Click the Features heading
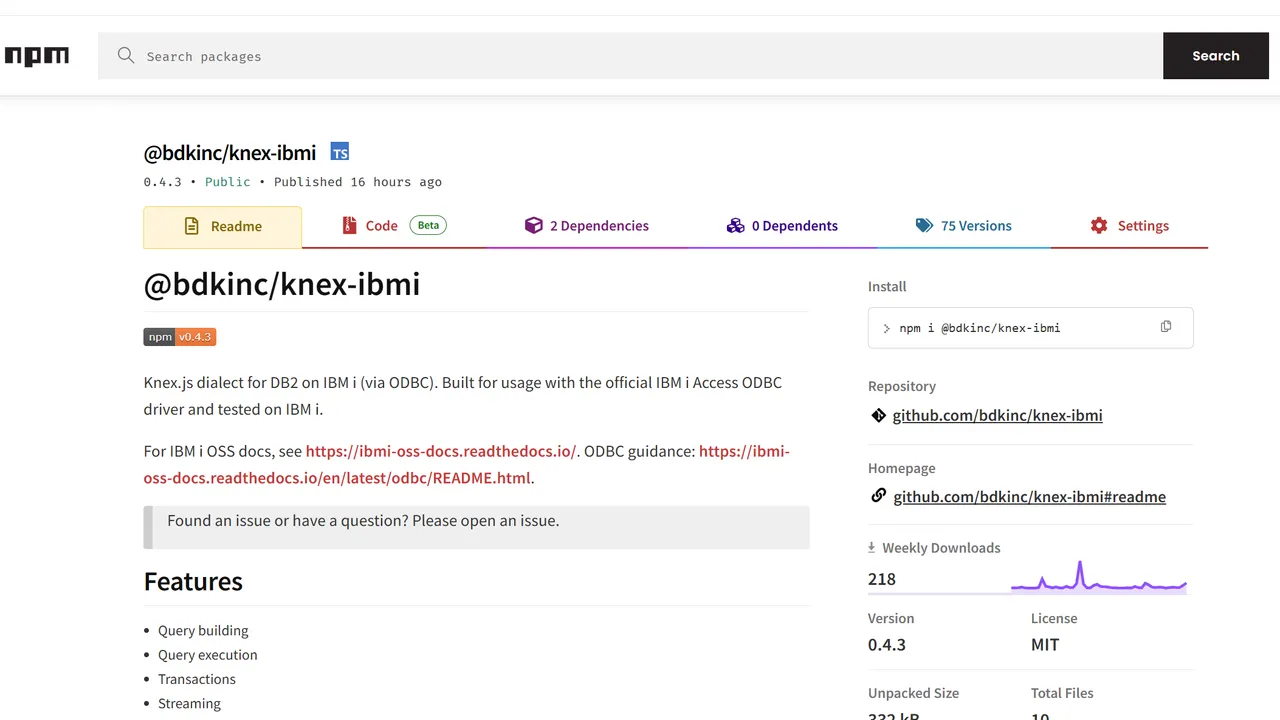 [193, 582]
